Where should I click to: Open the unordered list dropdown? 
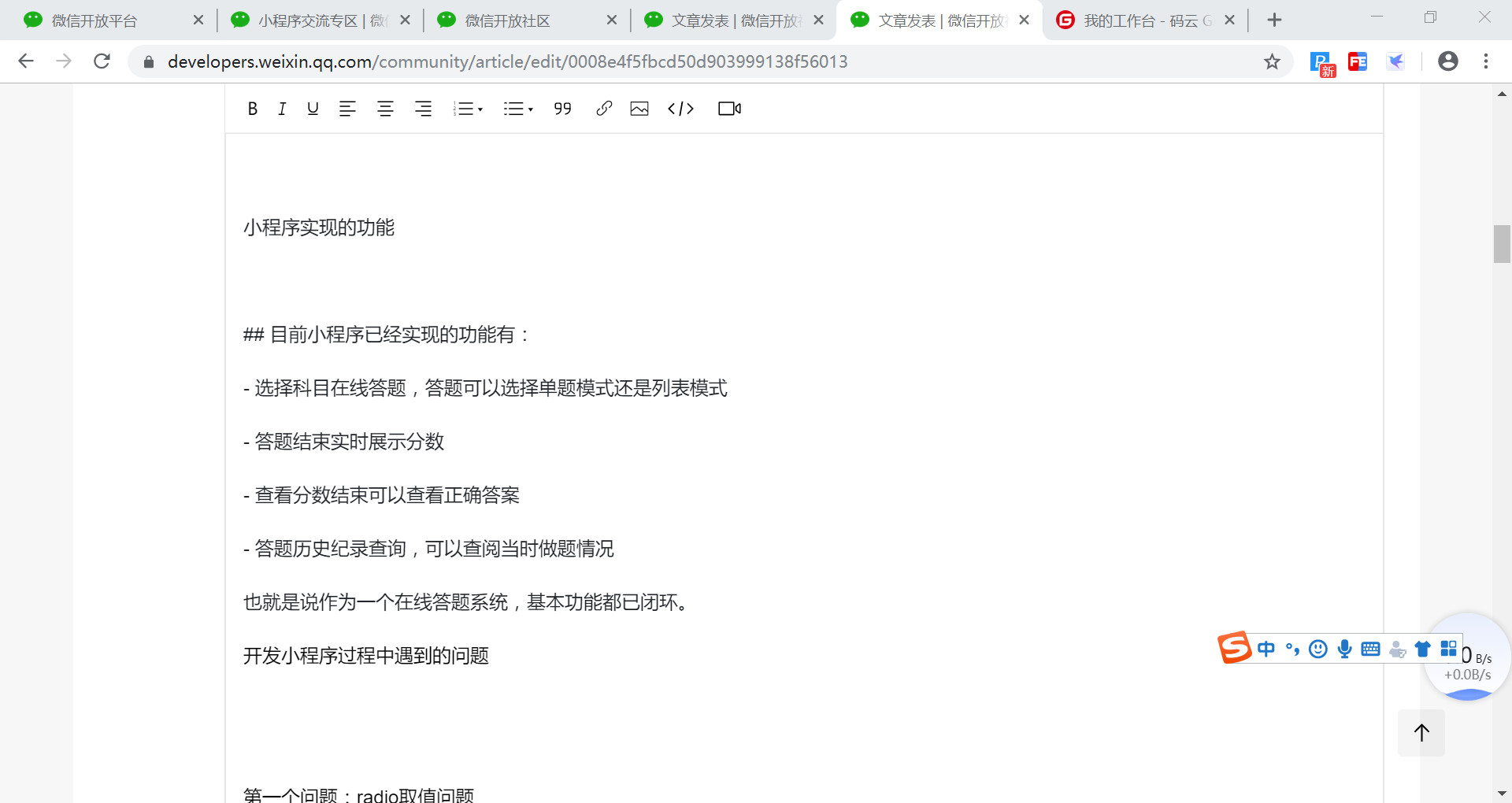pos(518,109)
